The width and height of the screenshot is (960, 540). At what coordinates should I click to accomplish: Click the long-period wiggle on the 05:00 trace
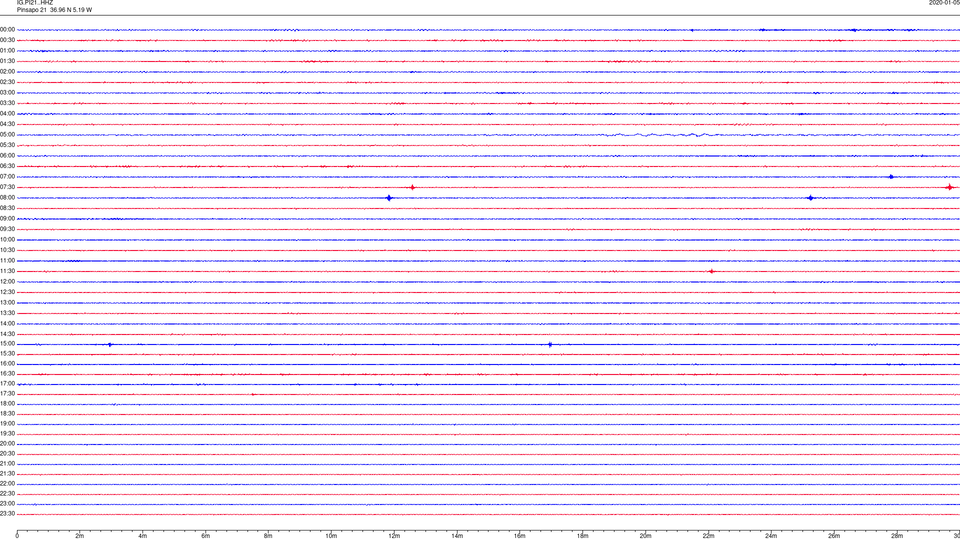(x=664, y=135)
